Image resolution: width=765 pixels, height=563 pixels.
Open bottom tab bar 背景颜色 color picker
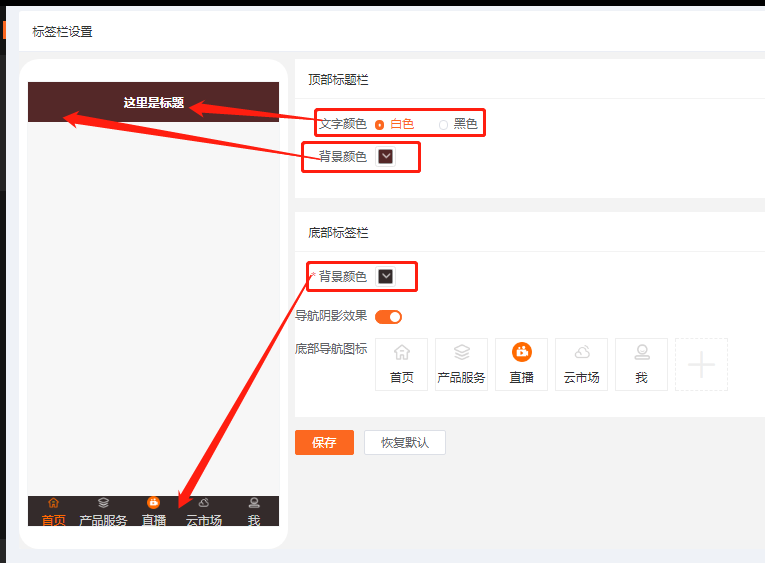pos(385,277)
